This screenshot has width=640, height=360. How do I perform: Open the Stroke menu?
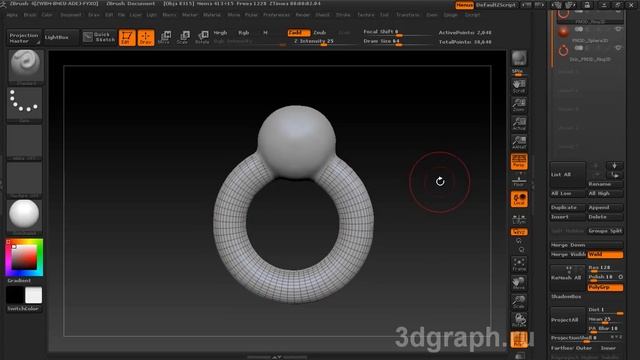click(343, 15)
